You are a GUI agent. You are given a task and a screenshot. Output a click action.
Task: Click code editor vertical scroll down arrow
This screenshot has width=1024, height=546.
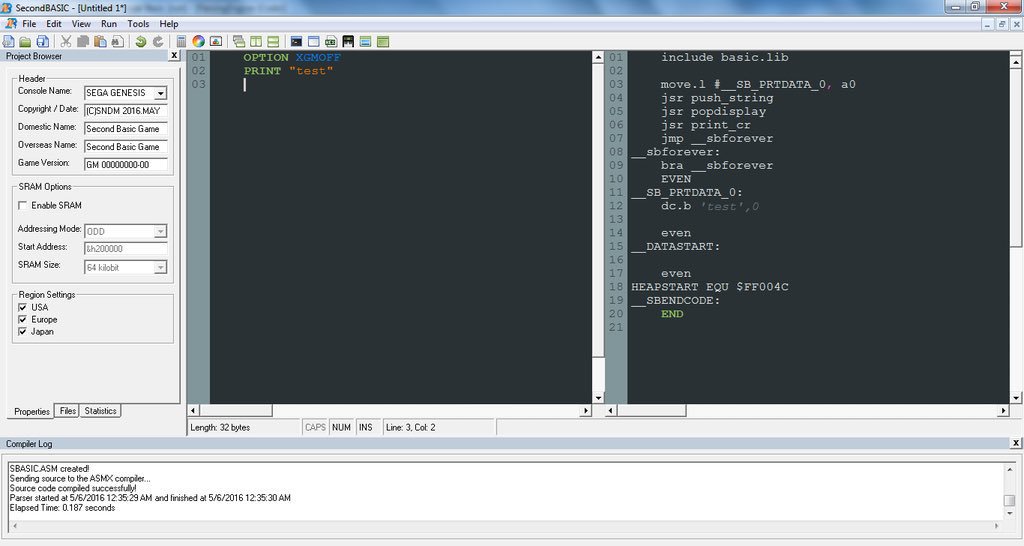598,398
